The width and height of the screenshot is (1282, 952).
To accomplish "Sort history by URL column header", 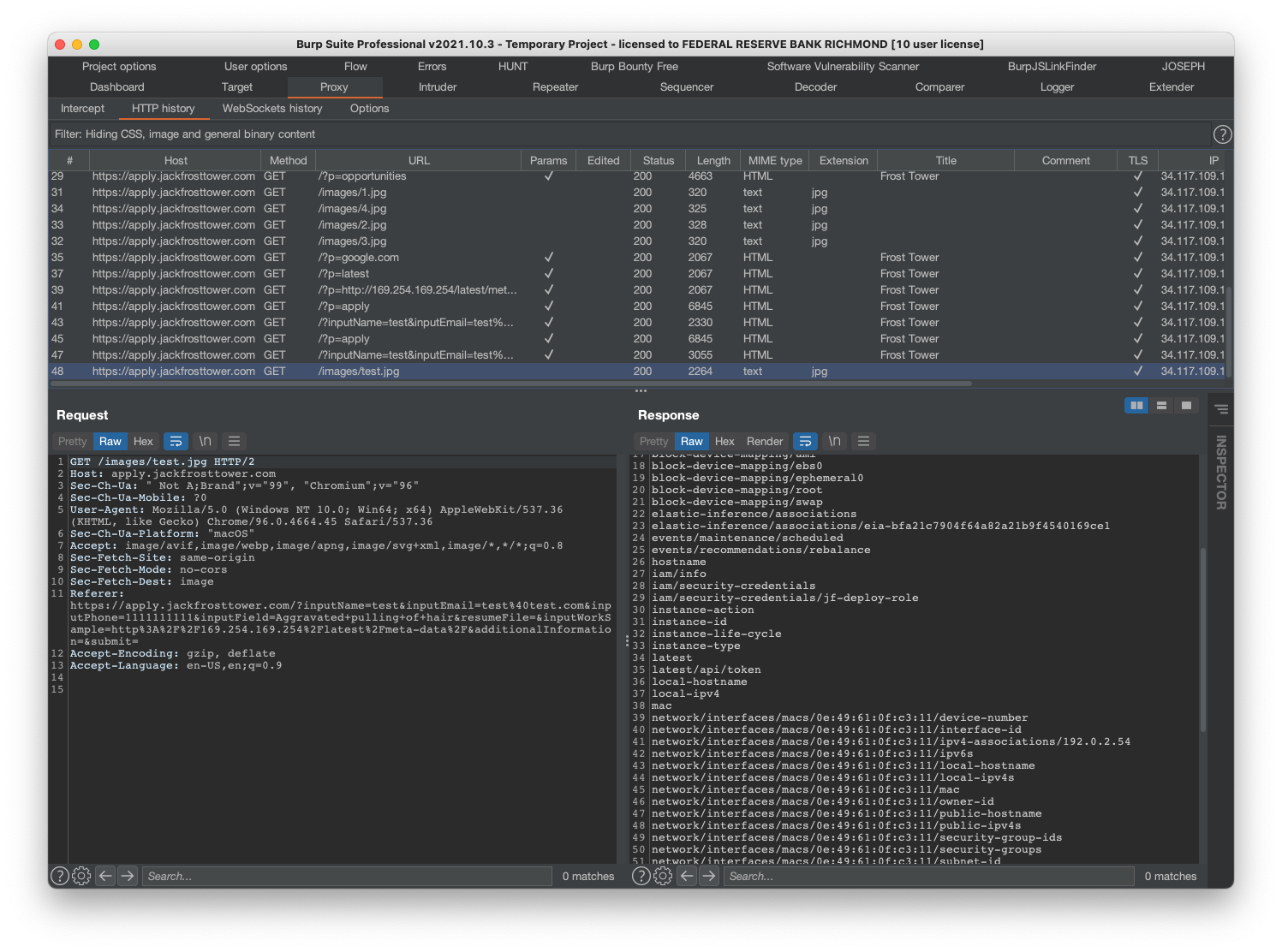I will 419,160.
